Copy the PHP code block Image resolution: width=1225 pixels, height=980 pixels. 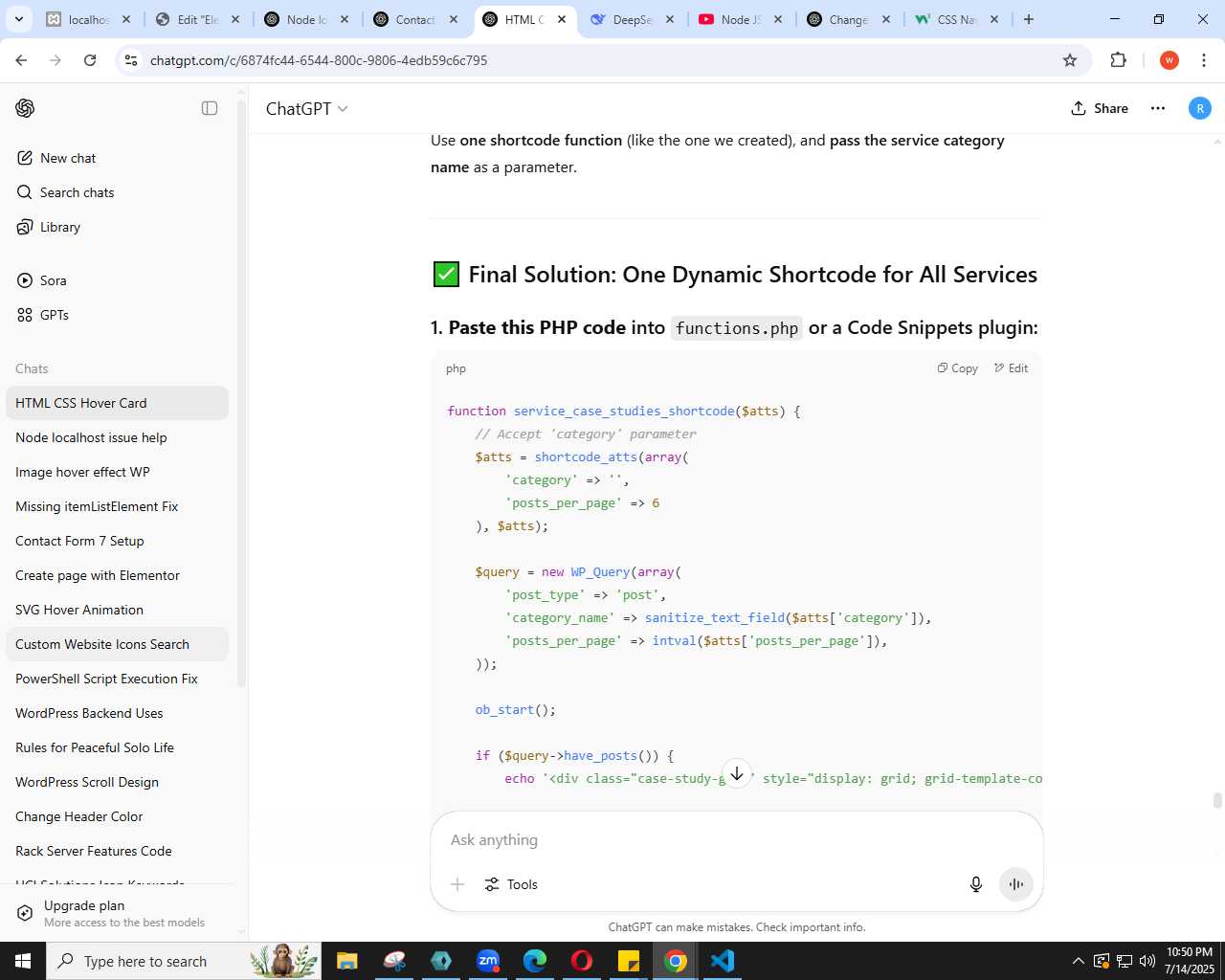click(x=958, y=368)
